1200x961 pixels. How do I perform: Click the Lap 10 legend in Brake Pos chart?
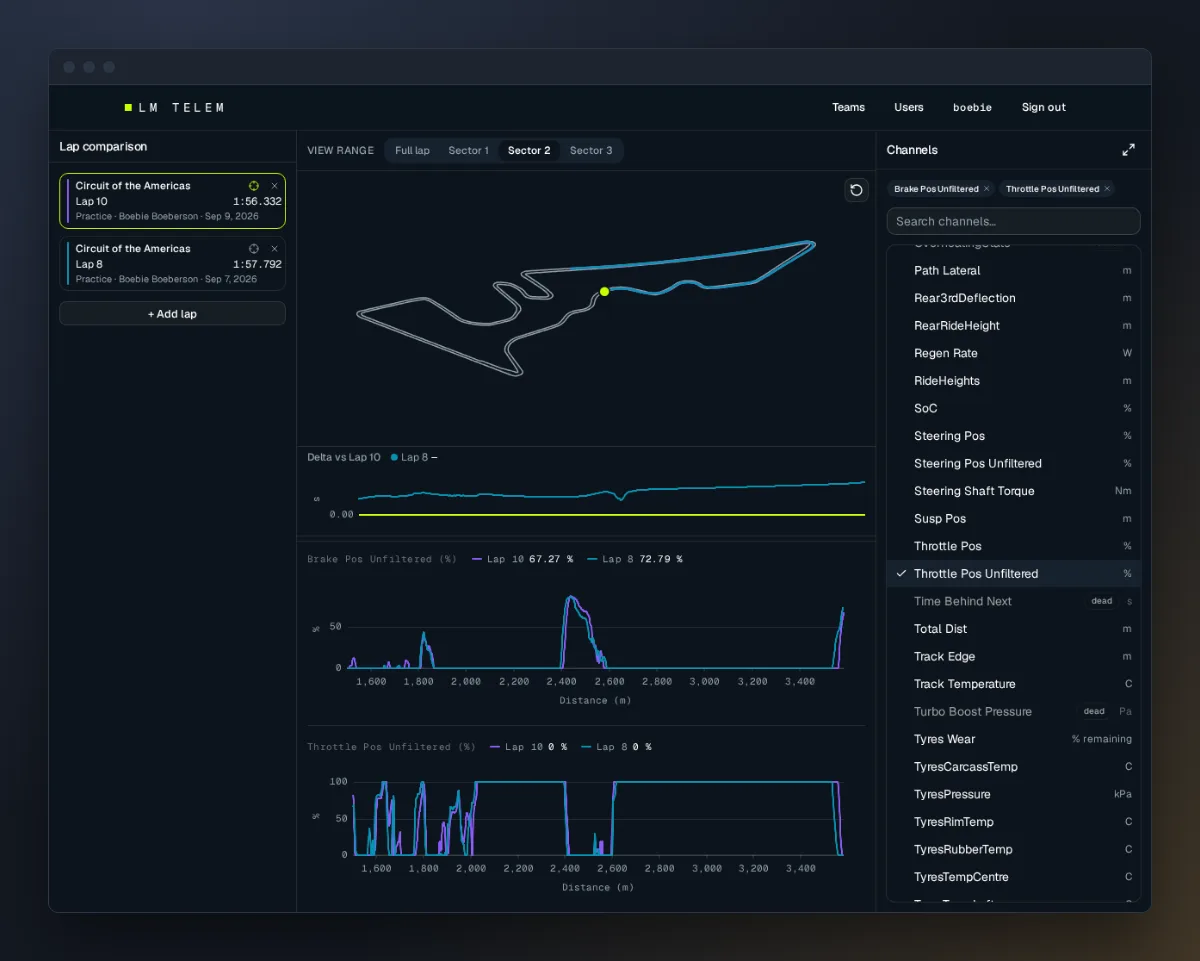click(521, 560)
